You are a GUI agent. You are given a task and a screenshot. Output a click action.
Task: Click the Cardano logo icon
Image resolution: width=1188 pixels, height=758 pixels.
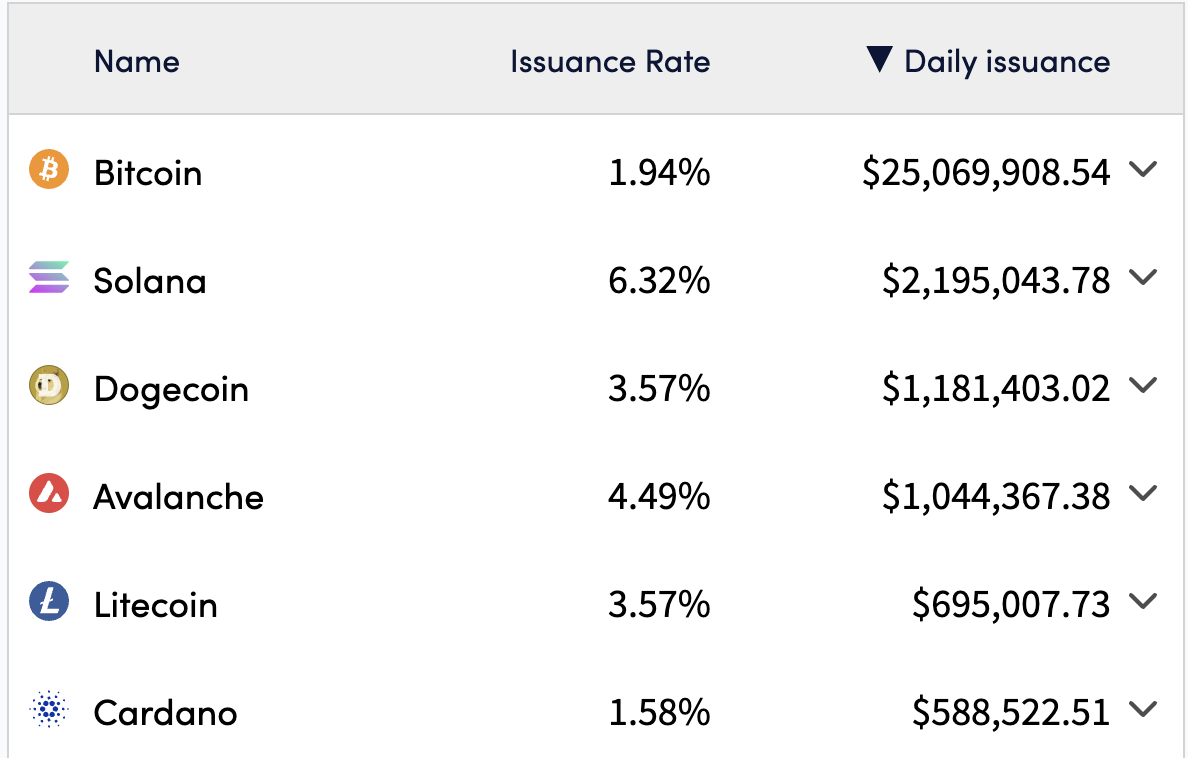49,710
